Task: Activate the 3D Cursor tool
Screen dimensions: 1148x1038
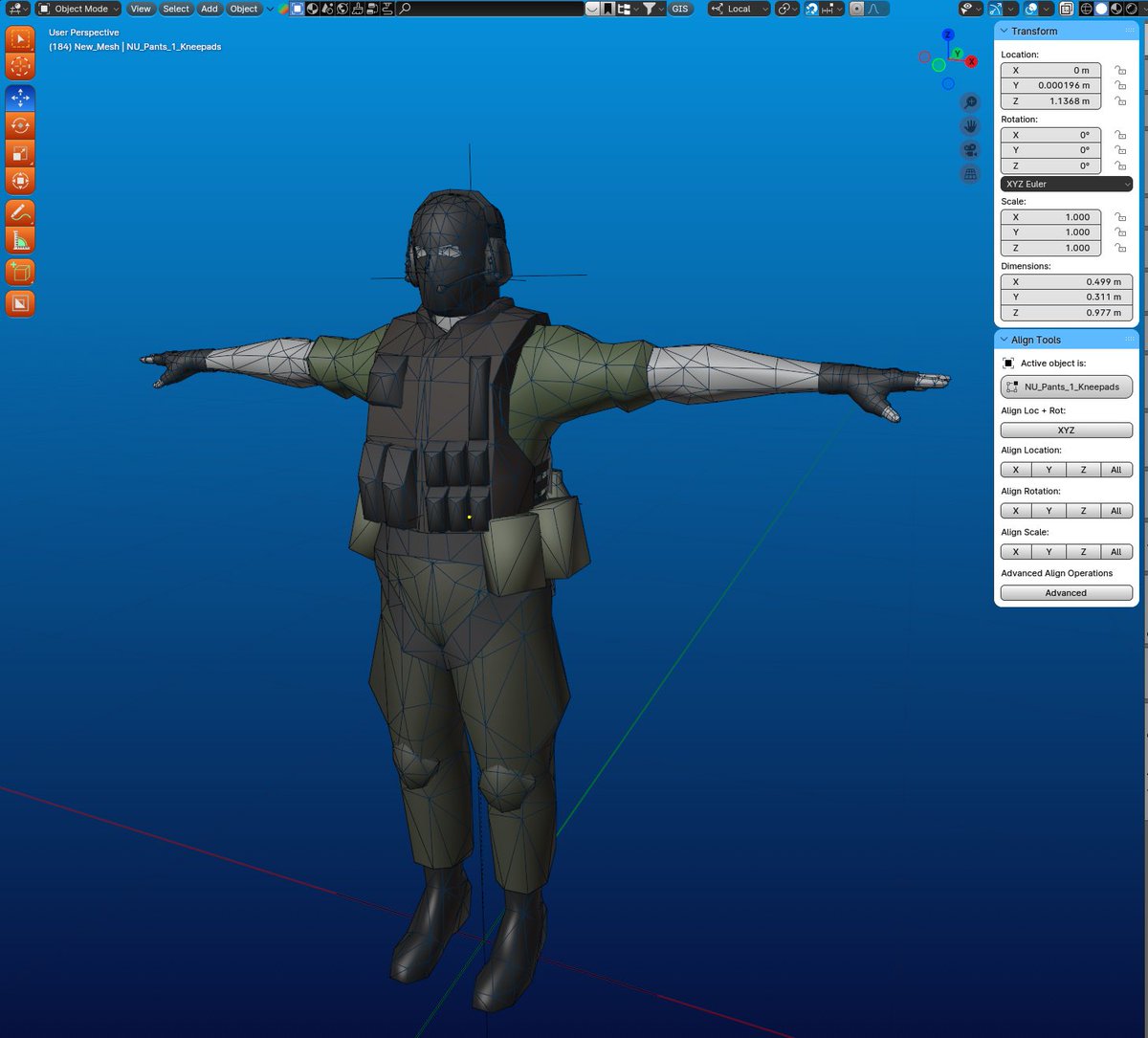Action: (x=20, y=67)
